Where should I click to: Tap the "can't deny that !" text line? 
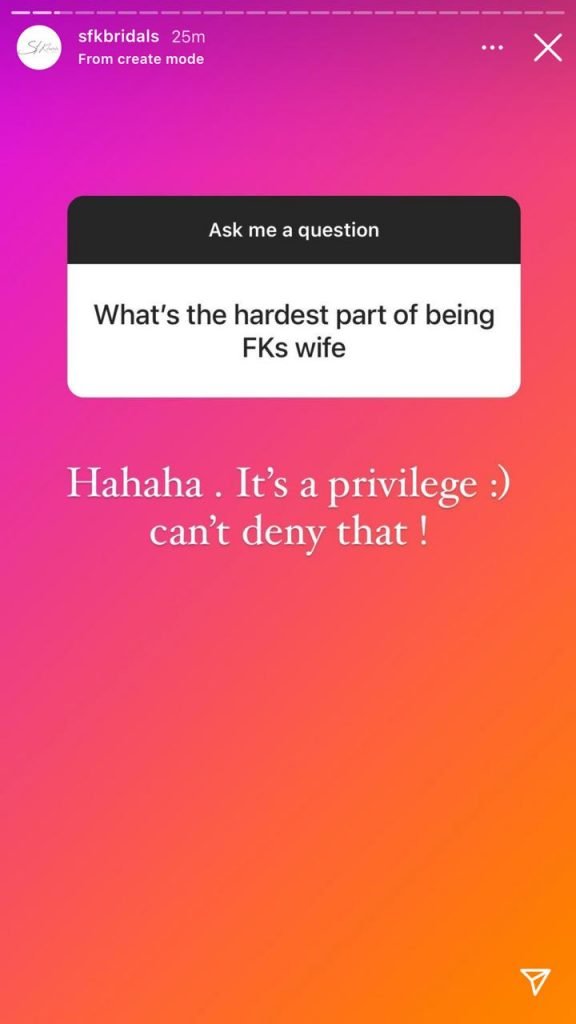click(289, 534)
